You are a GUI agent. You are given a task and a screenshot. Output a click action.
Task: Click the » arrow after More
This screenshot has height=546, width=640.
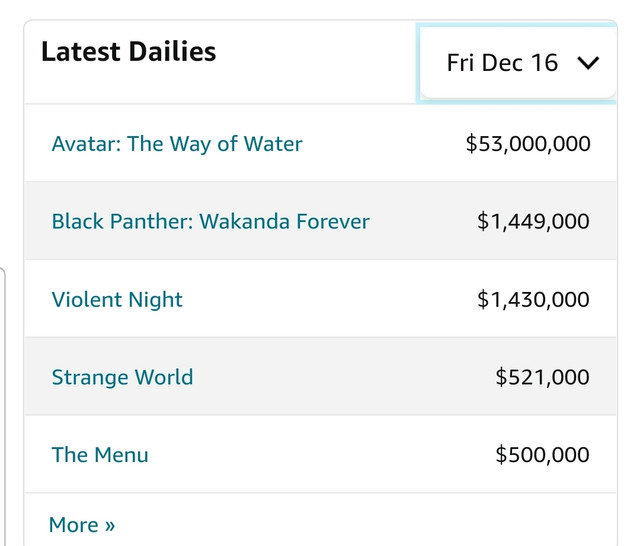tap(109, 526)
